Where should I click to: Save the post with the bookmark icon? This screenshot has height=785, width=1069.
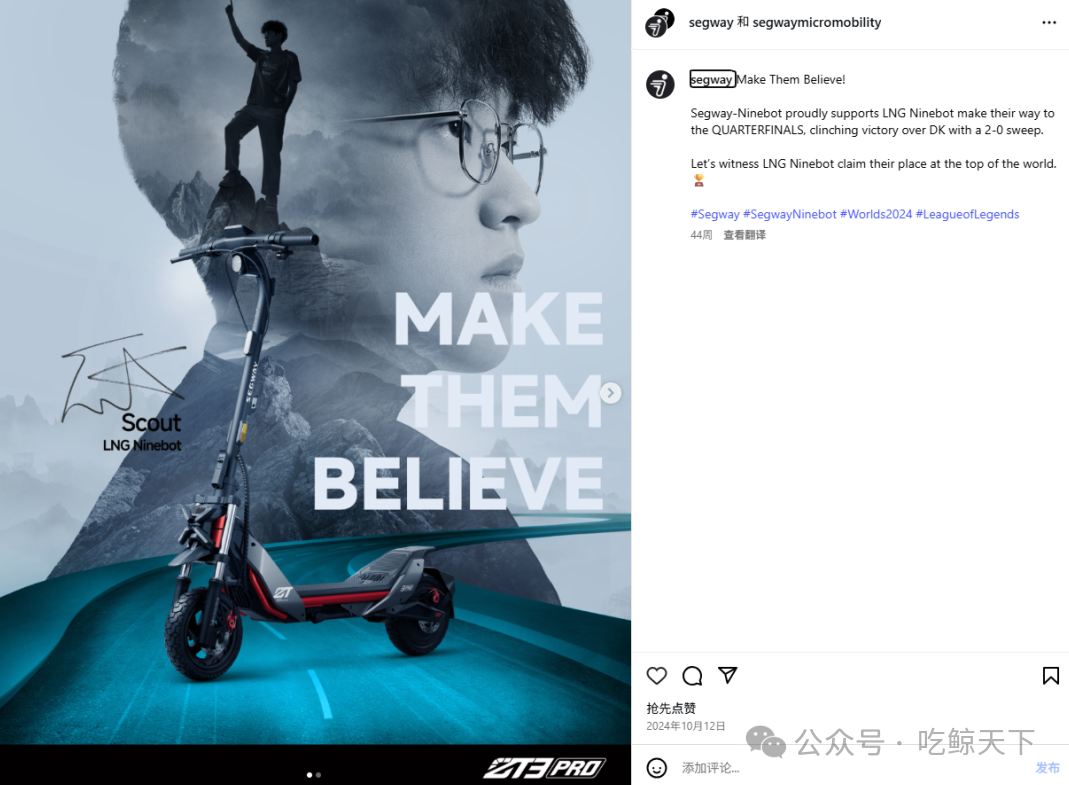click(x=1051, y=675)
